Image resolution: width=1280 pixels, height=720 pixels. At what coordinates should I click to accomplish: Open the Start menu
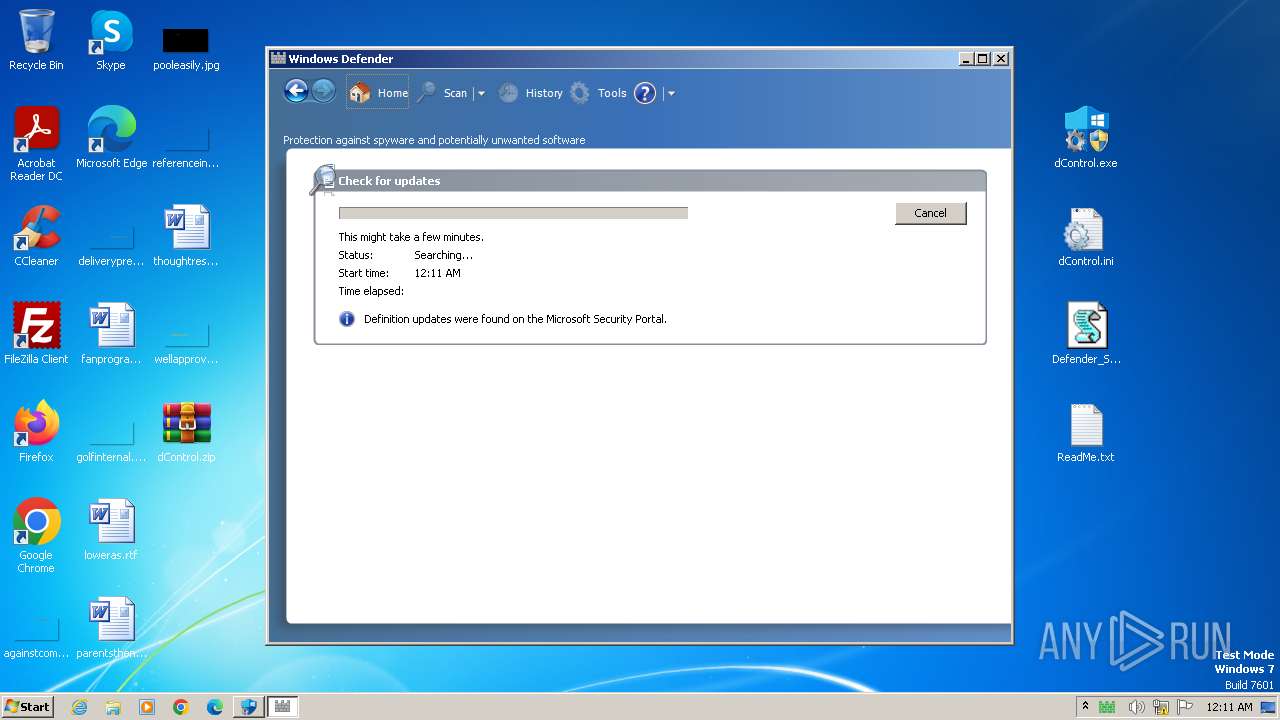[x=27, y=706]
